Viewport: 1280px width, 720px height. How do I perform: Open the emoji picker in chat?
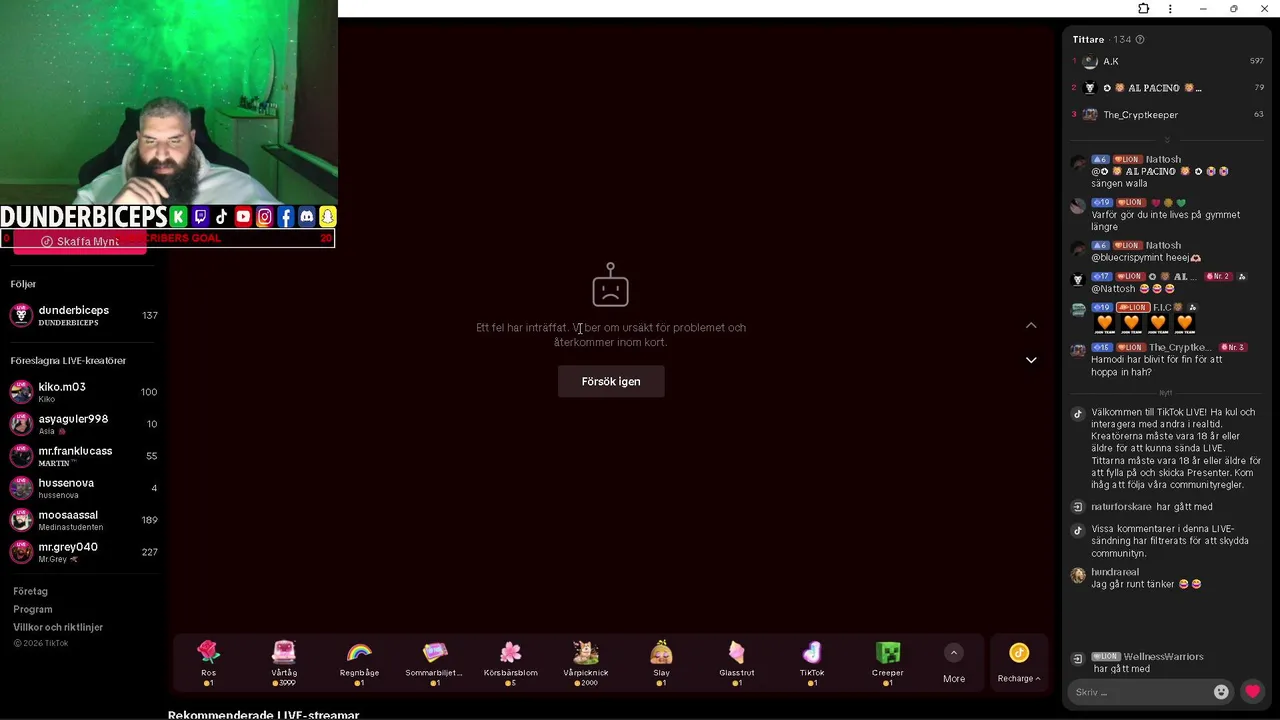pyautogui.click(x=1221, y=691)
